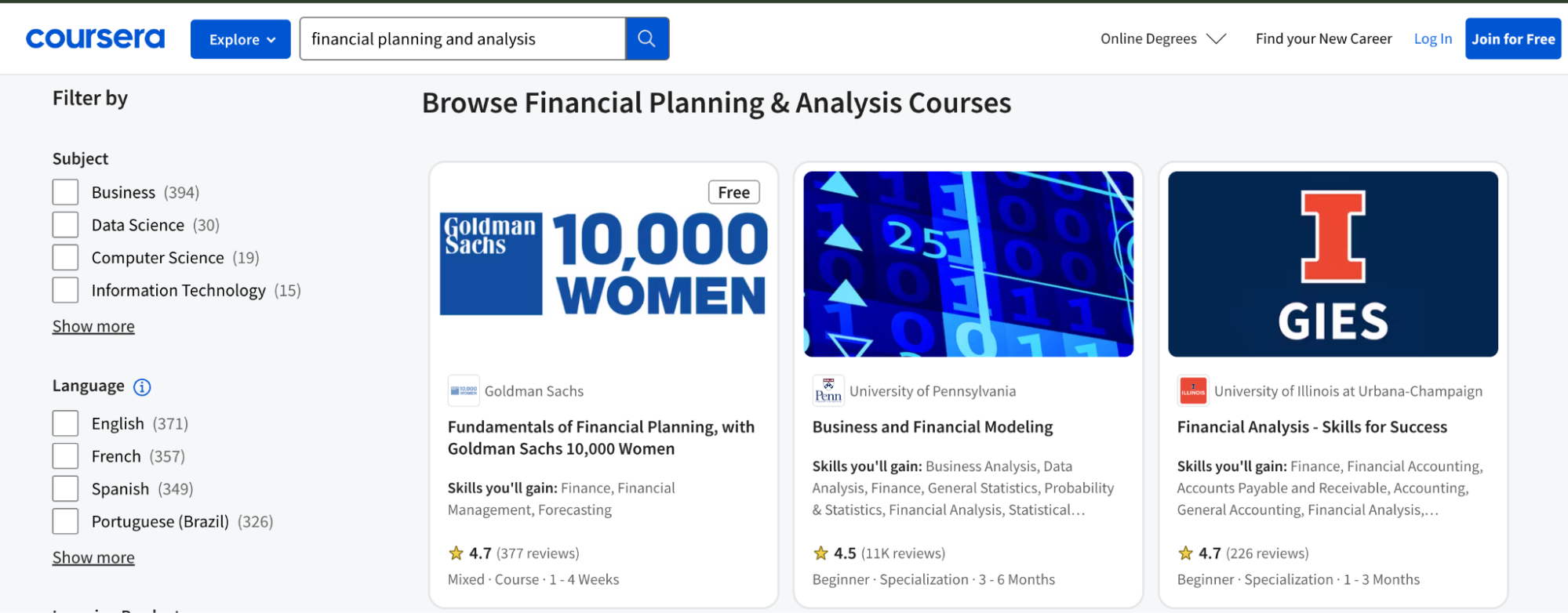Click the University of Pennsylvania logo icon
This screenshot has width=1568, height=613.
point(828,390)
